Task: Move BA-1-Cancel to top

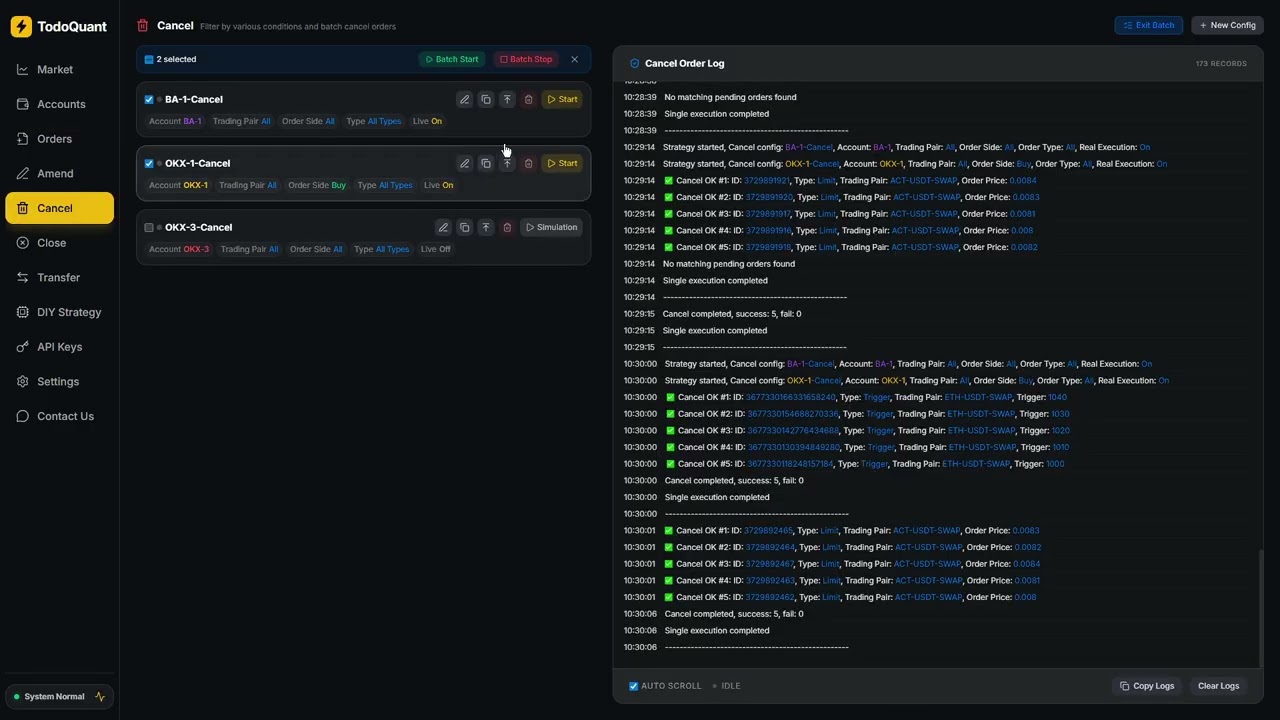Action: pos(507,100)
